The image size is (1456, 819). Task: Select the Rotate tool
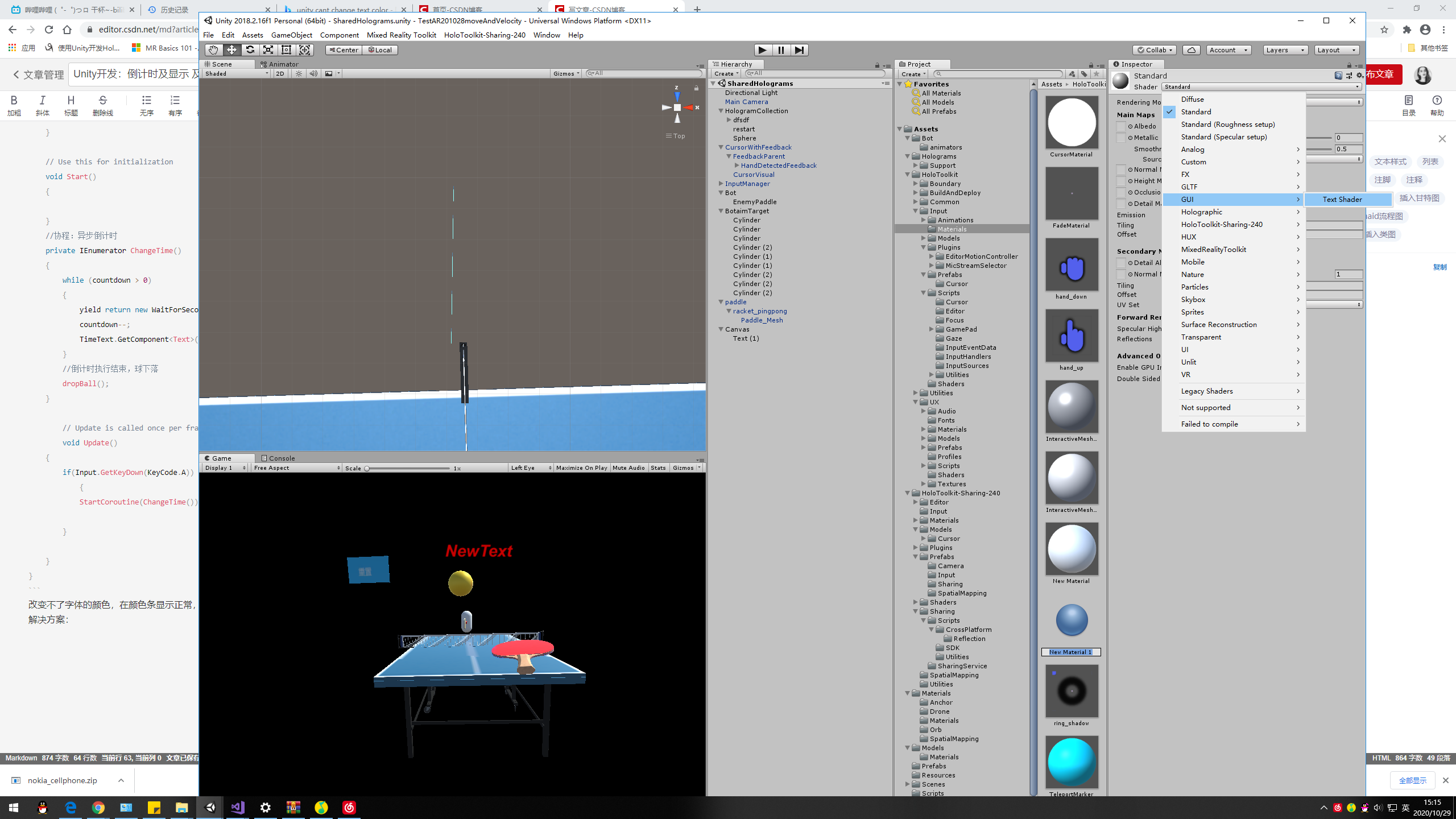(250, 50)
